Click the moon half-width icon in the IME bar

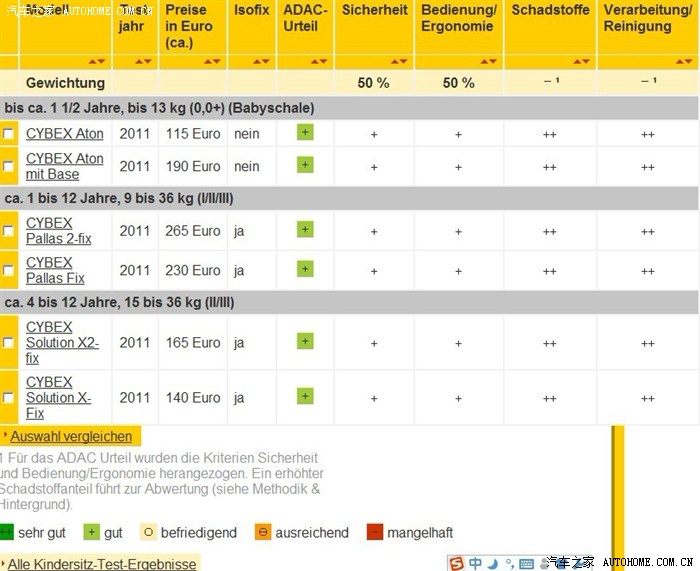(x=493, y=564)
